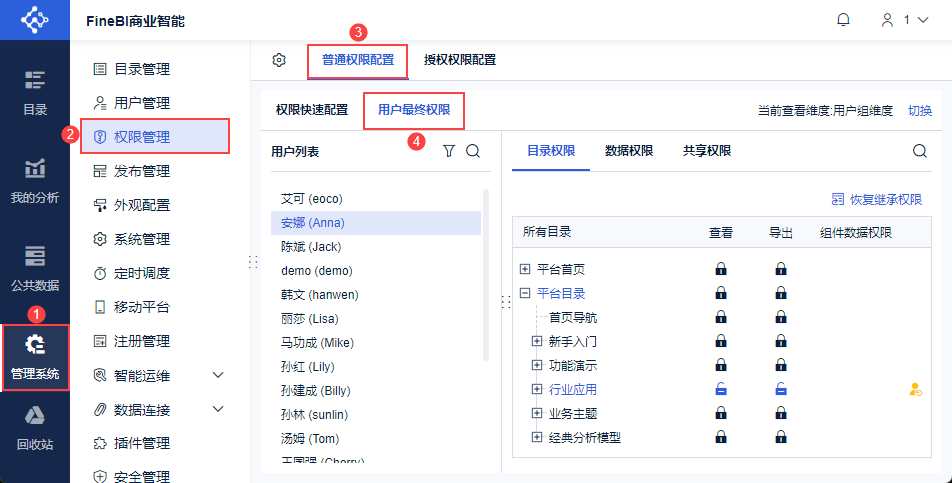Image resolution: width=952 pixels, height=483 pixels.
Task: Select user 艾可 (eoco)
Action: 376,198
